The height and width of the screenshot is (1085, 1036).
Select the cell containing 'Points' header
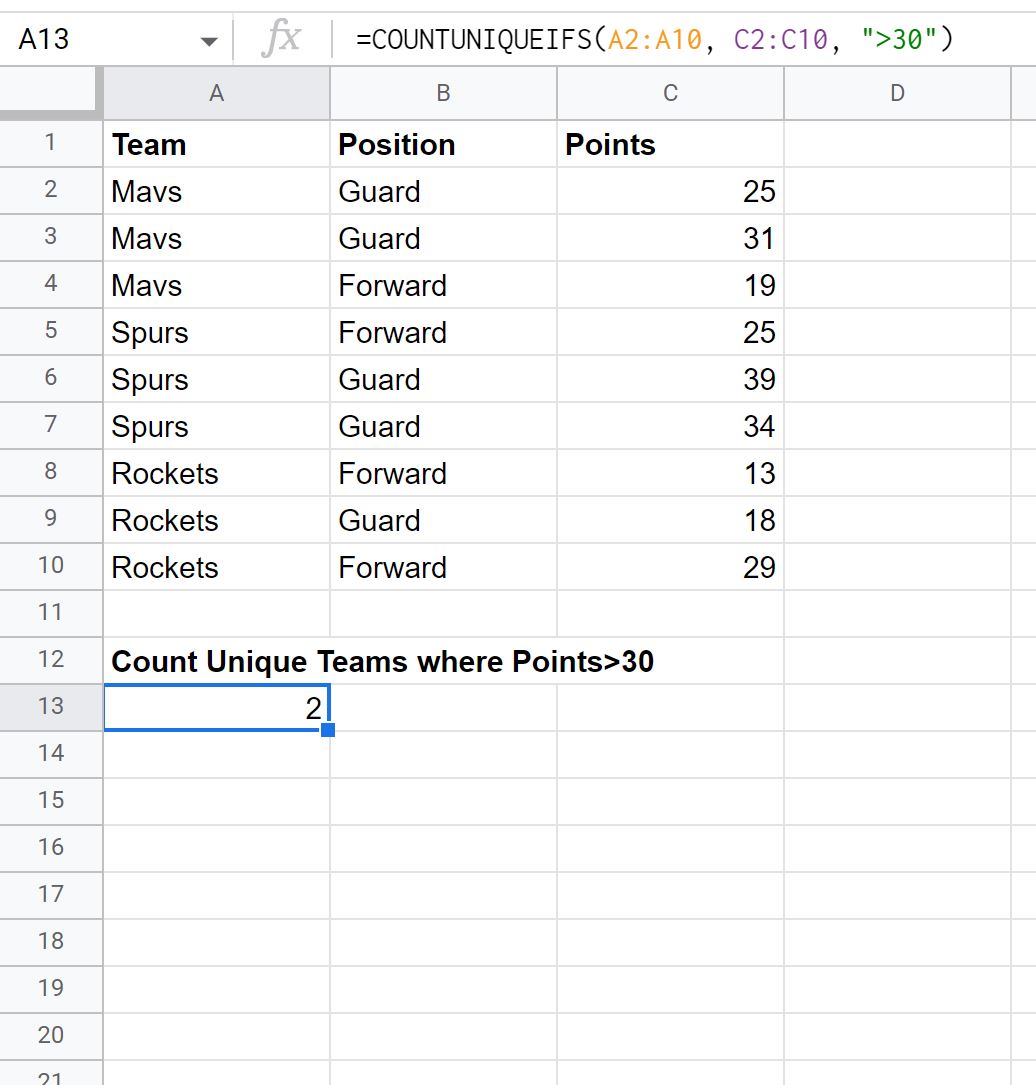(670, 144)
